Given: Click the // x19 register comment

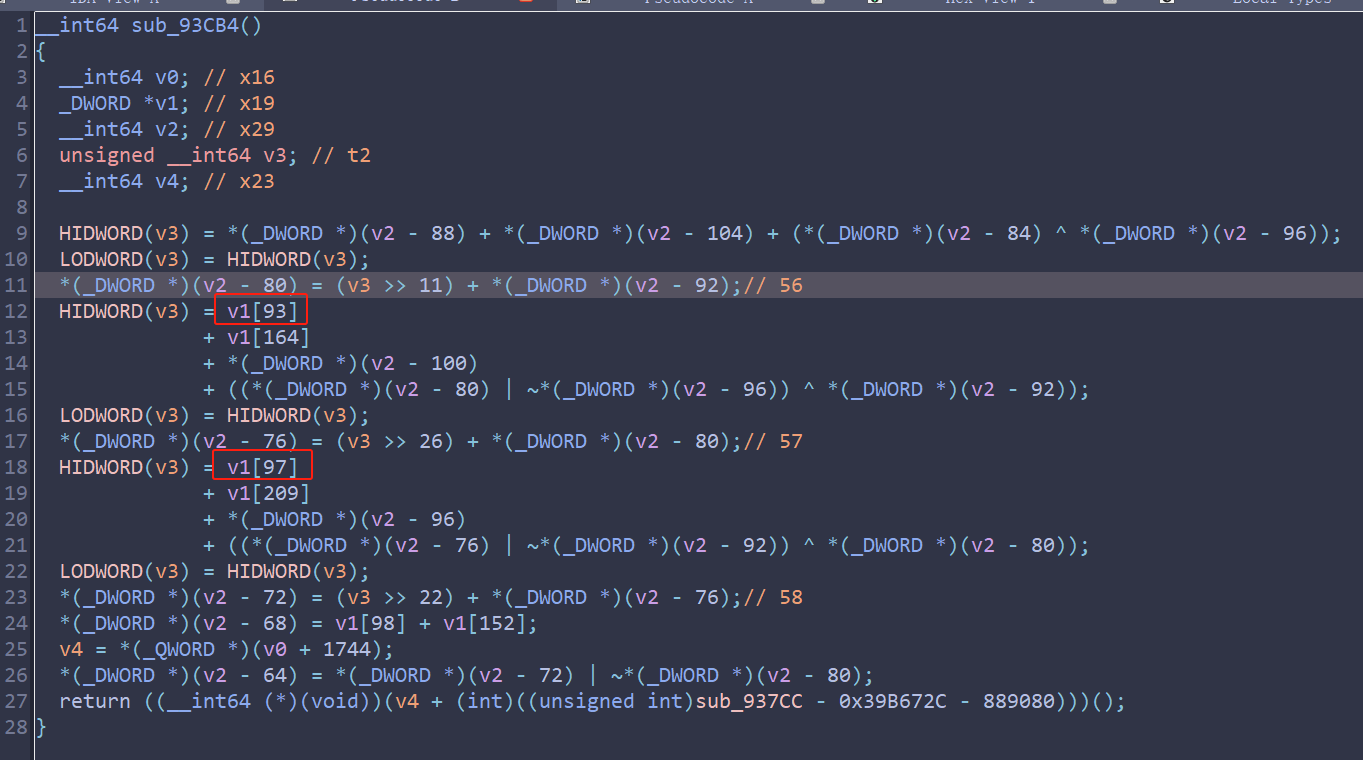Looking at the screenshot, I should [237, 103].
